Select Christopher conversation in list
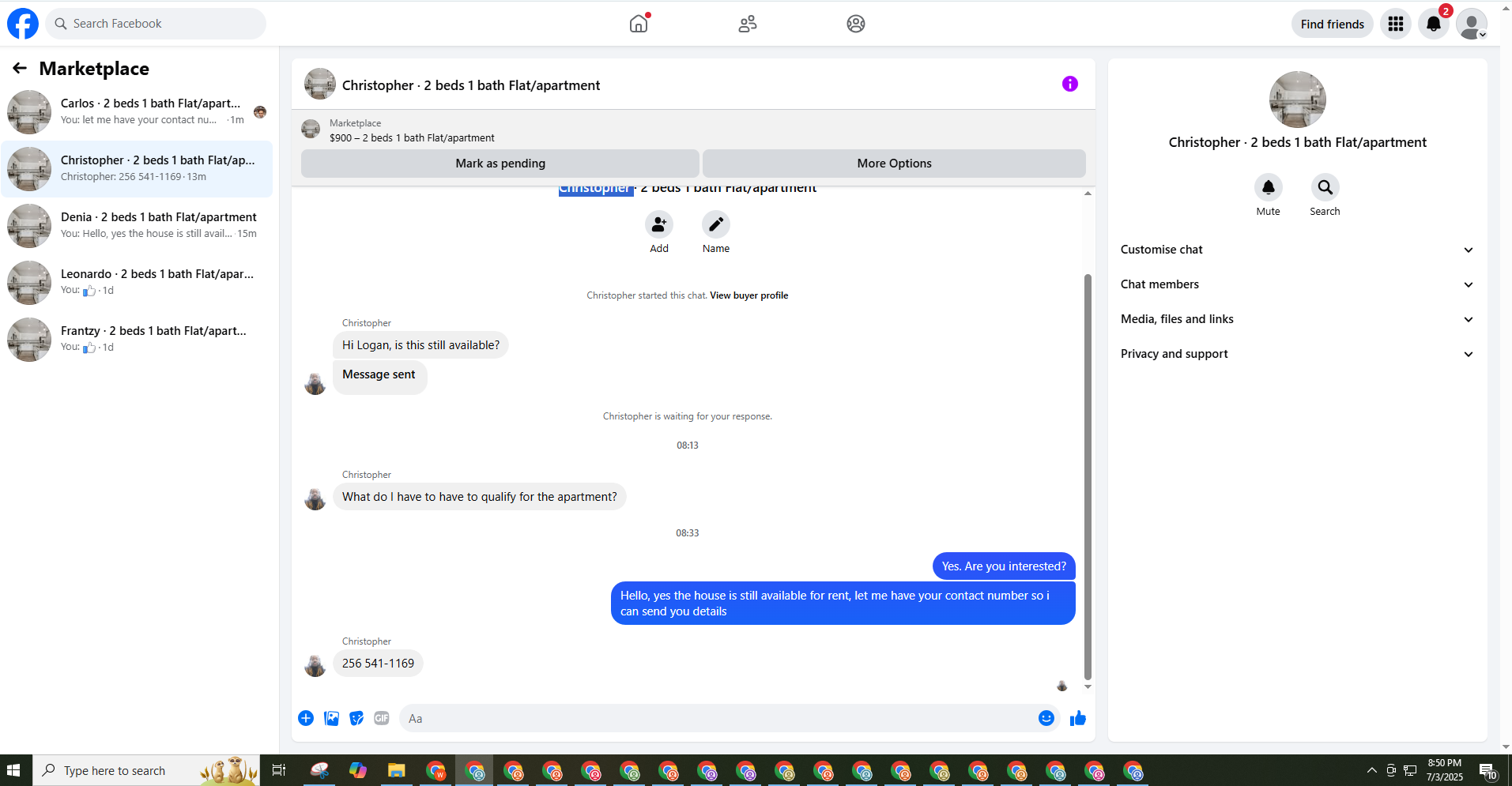This screenshot has width=1512, height=786. click(137, 169)
